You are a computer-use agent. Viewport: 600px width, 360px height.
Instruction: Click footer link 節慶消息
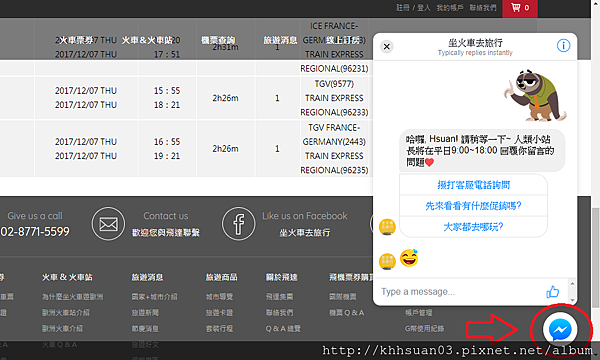145,329
